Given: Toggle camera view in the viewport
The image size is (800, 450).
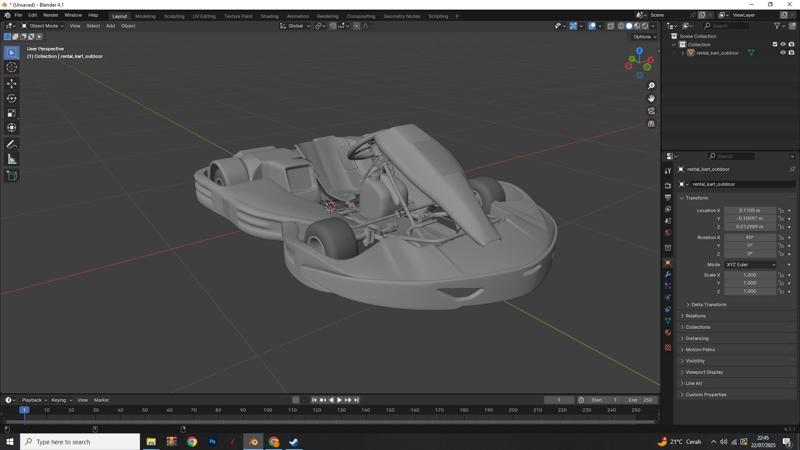Looking at the screenshot, I should [651, 111].
